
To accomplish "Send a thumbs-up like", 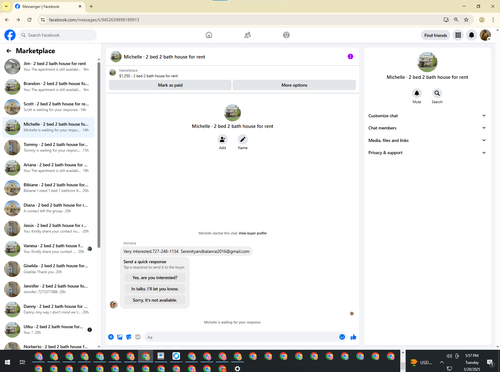I will point(353,337).
